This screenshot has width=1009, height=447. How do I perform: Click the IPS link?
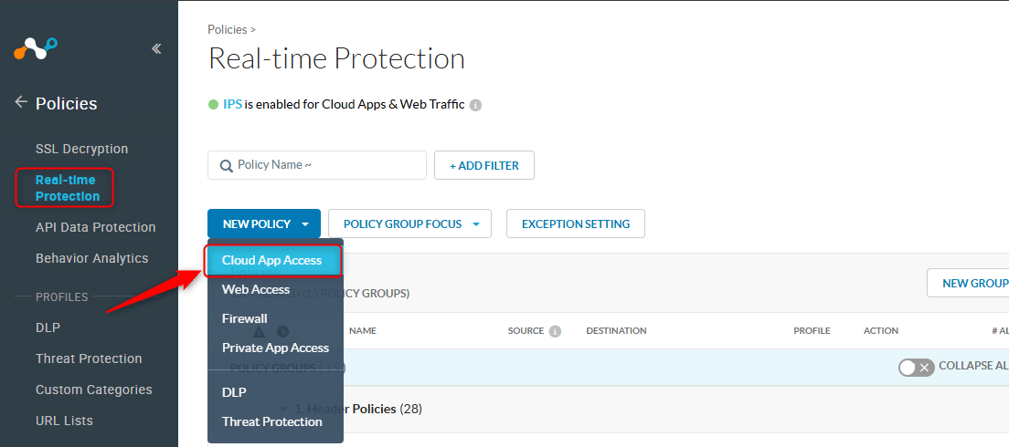tap(232, 104)
